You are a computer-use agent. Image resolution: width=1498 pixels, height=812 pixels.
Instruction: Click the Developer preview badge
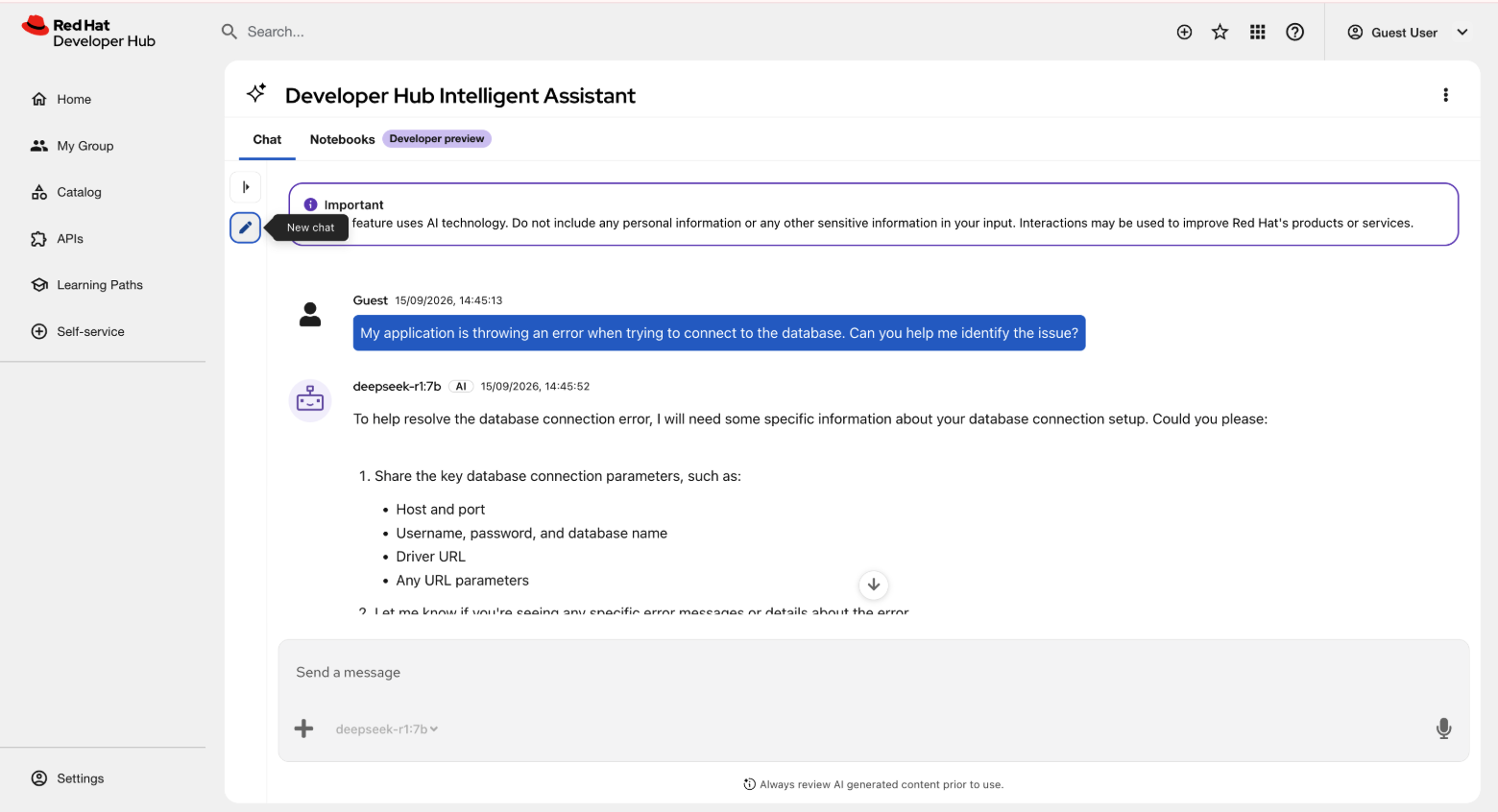tap(437, 139)
